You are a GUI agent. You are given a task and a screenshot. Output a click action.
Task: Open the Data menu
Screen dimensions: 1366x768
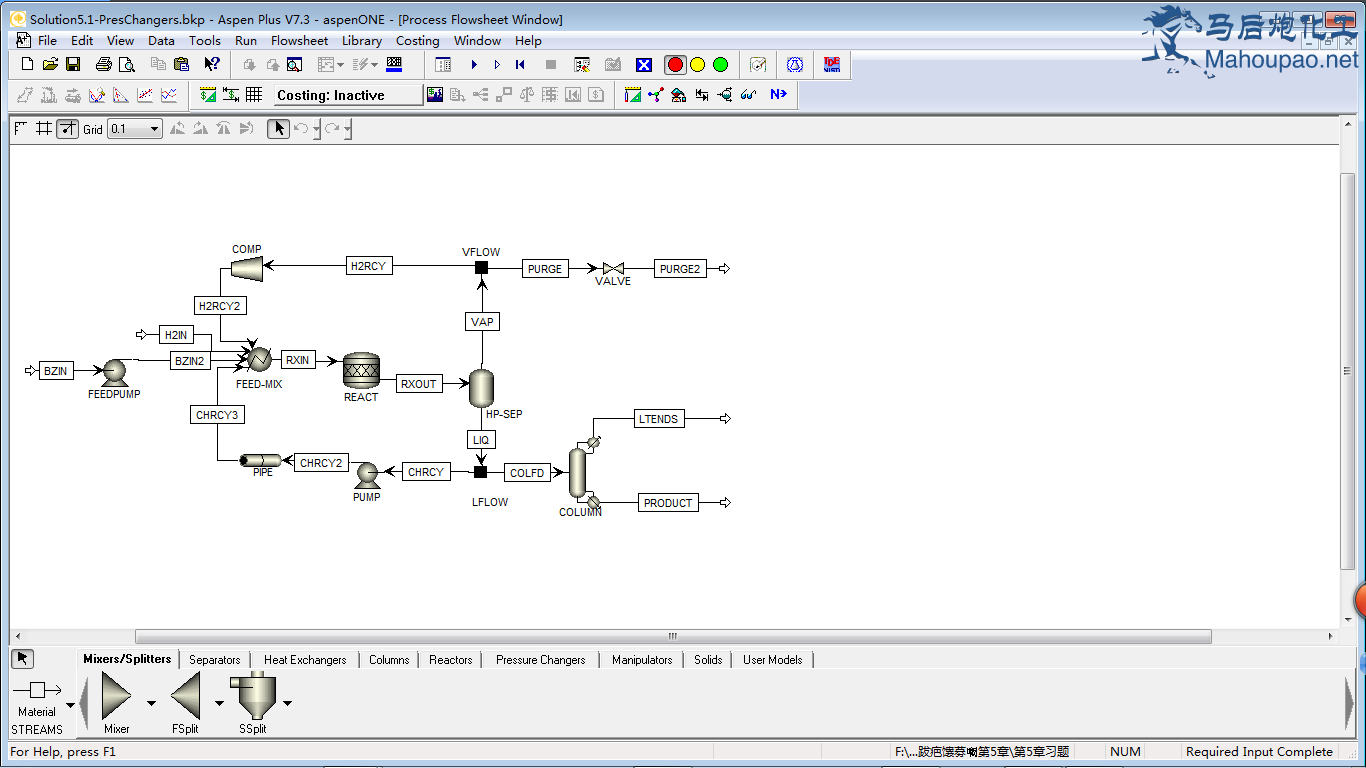pos(161,40)
